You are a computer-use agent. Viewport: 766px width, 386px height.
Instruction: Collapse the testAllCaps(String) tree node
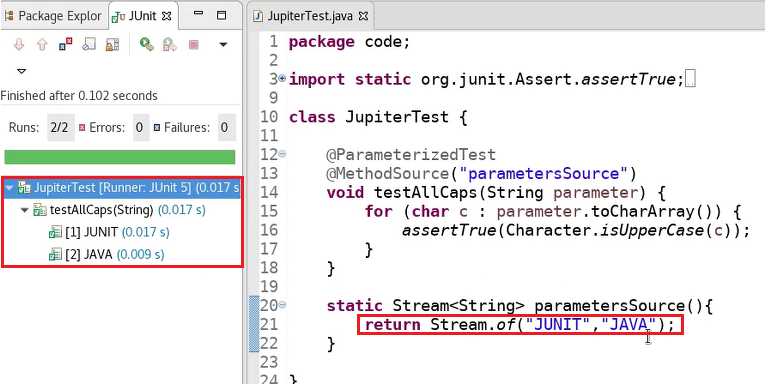[25, 211]
